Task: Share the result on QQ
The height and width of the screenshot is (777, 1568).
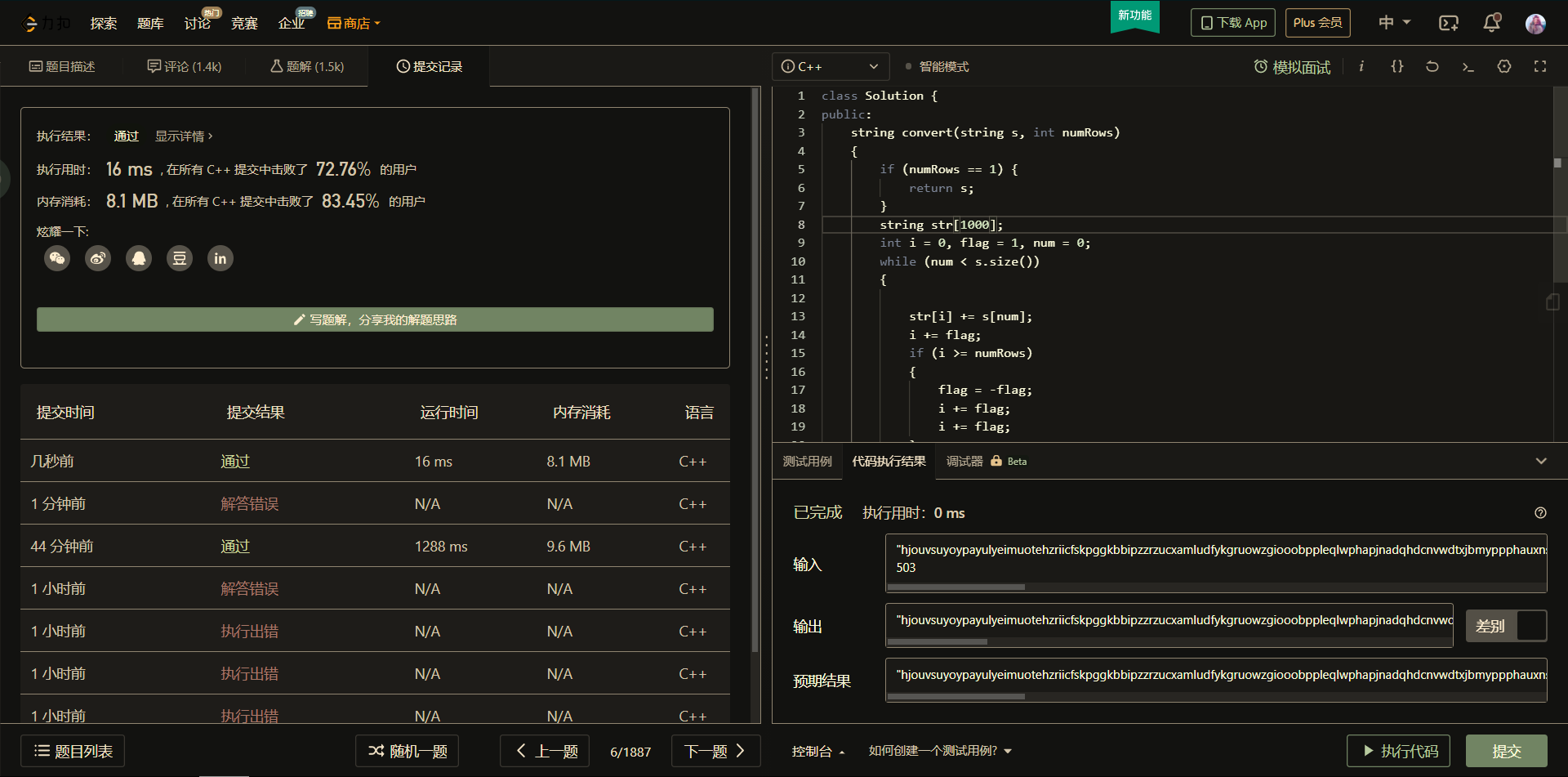Action: (139, 258)
